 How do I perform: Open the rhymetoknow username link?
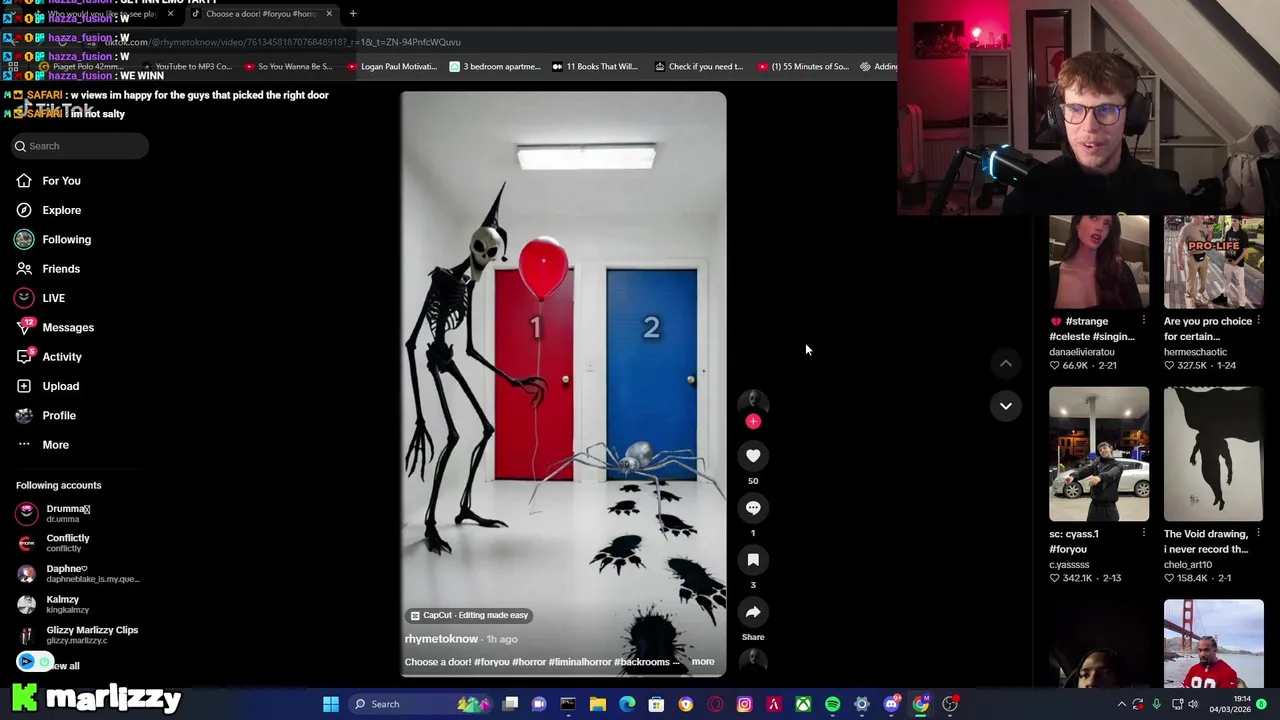[x=441, y=639]
